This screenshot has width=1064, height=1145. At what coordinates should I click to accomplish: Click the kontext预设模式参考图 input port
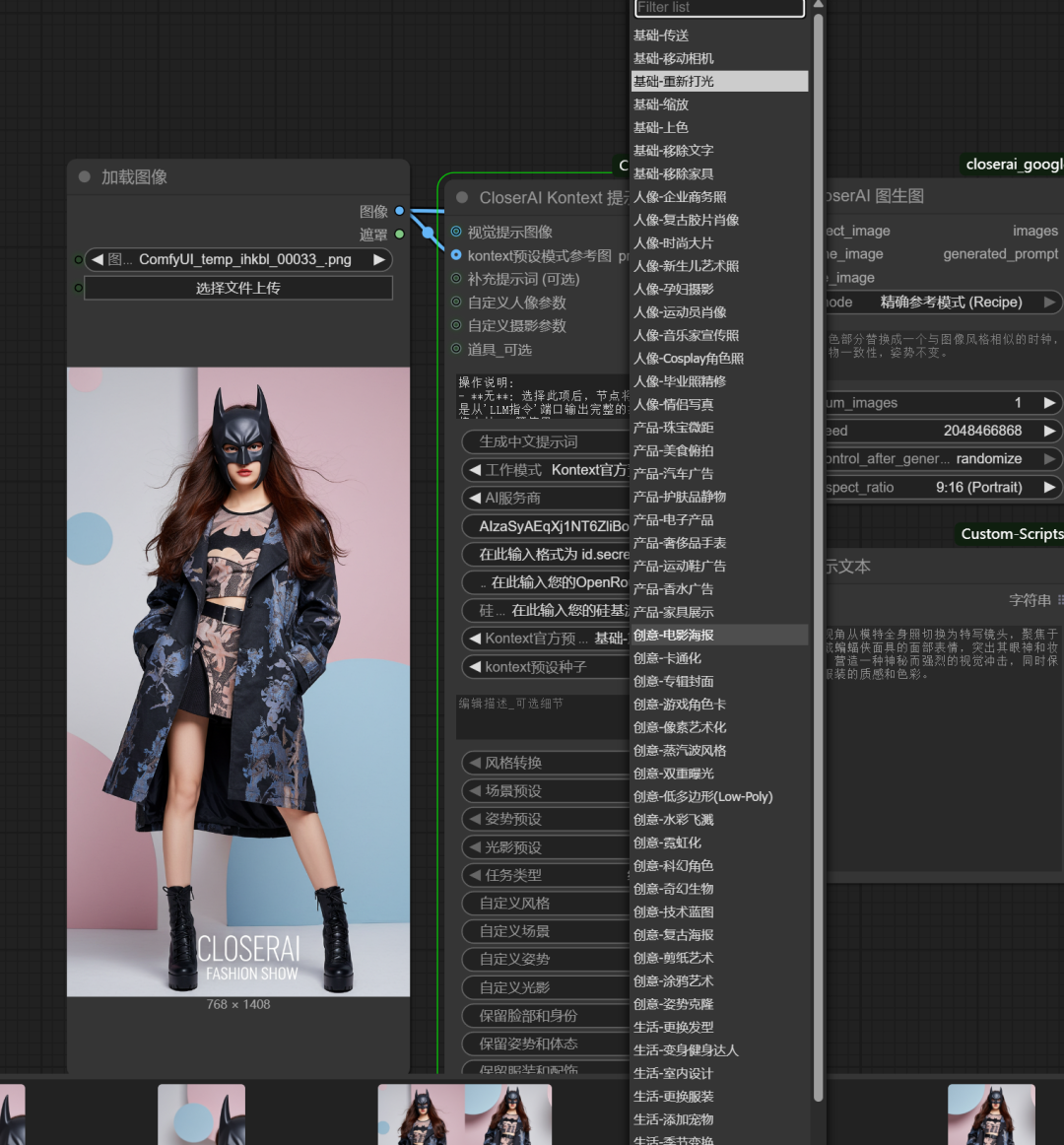456,255
